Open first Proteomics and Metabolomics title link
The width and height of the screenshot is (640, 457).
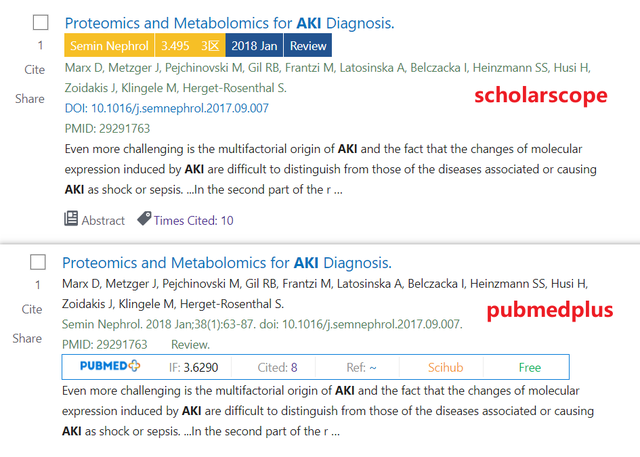point(229,23)
